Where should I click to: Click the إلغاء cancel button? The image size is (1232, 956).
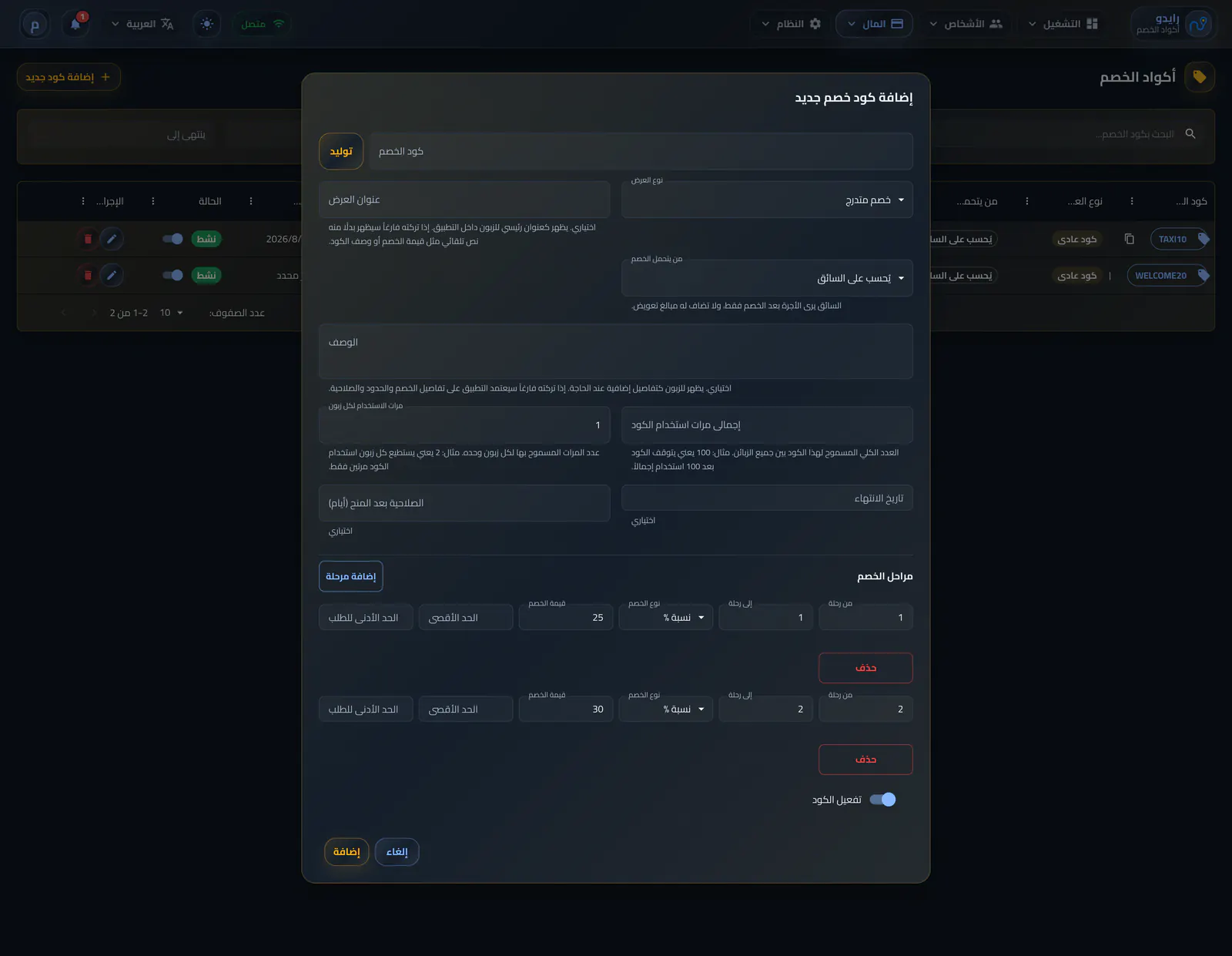pyautogui.click(x=397, y=852)
